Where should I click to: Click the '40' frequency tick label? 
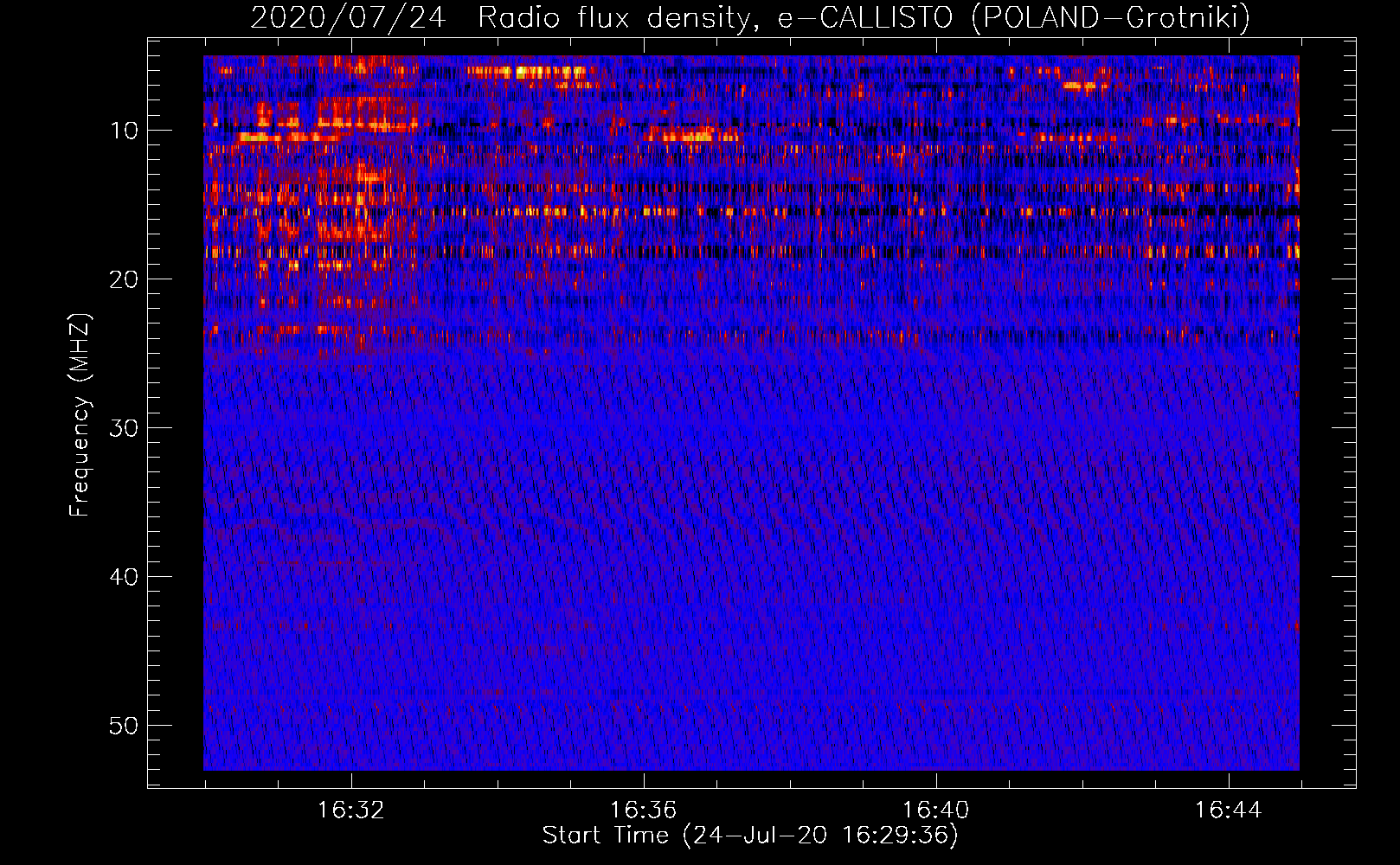(125, 577)
